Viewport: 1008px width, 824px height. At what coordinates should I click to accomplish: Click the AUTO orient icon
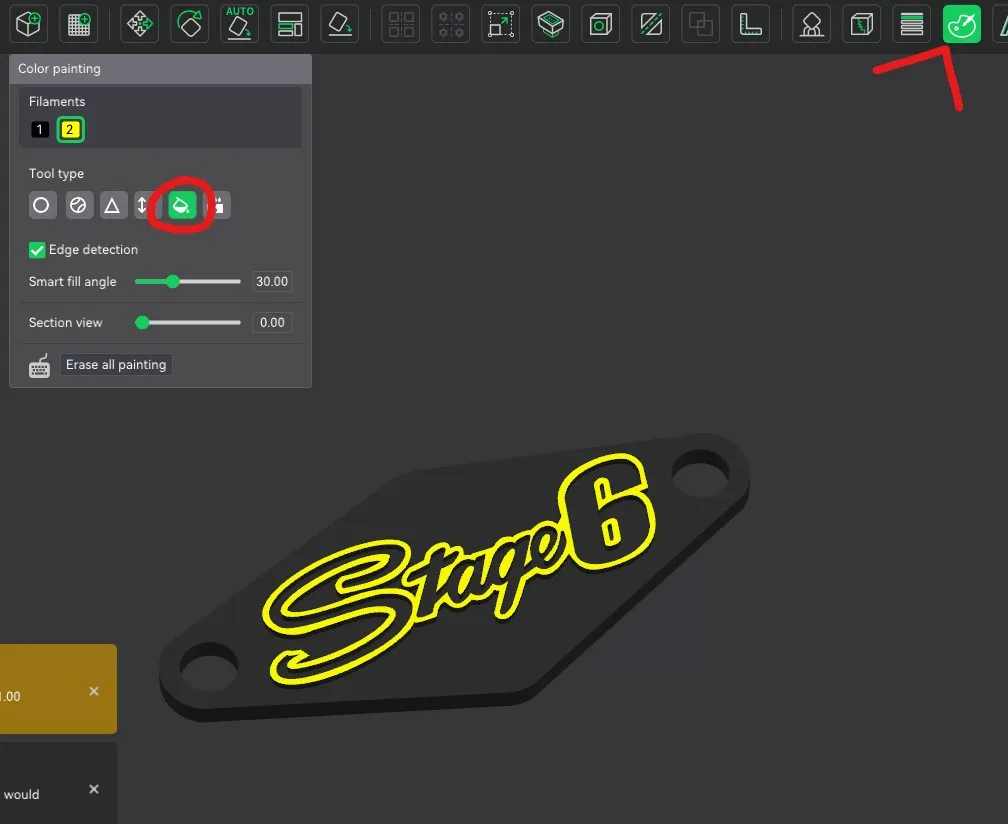[240, 24]
